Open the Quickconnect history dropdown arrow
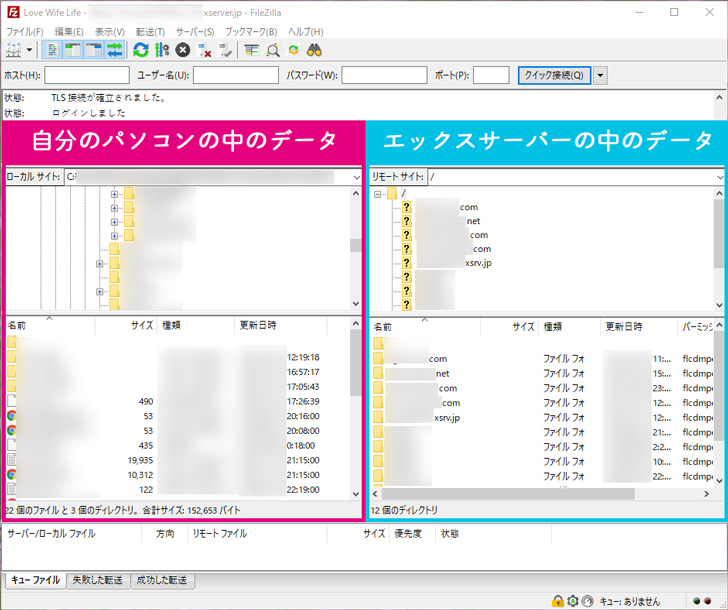This screenshot has height=610, width=728. tap(600, 75)
